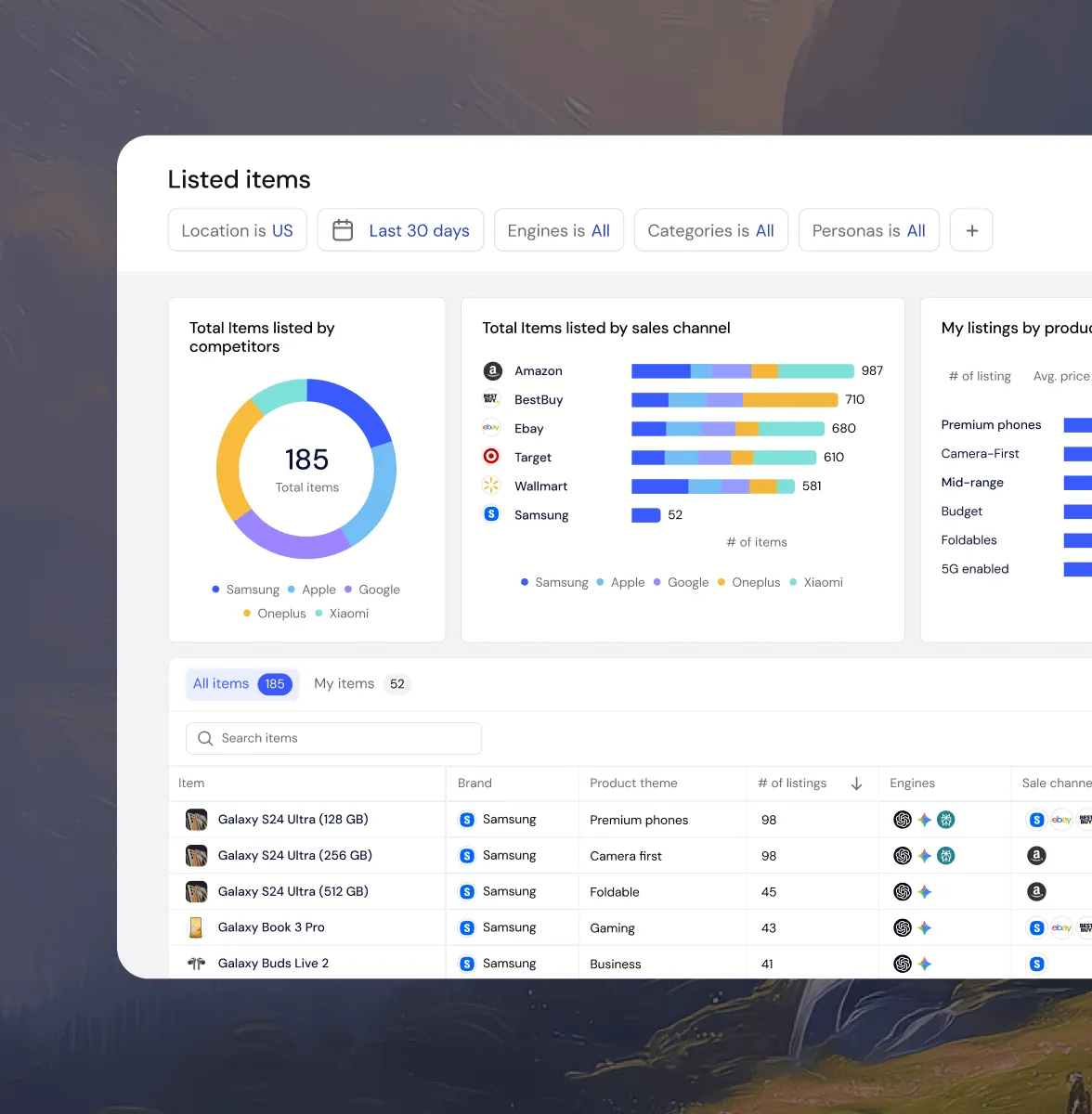Switch to the All items tab

click(242, 684)
